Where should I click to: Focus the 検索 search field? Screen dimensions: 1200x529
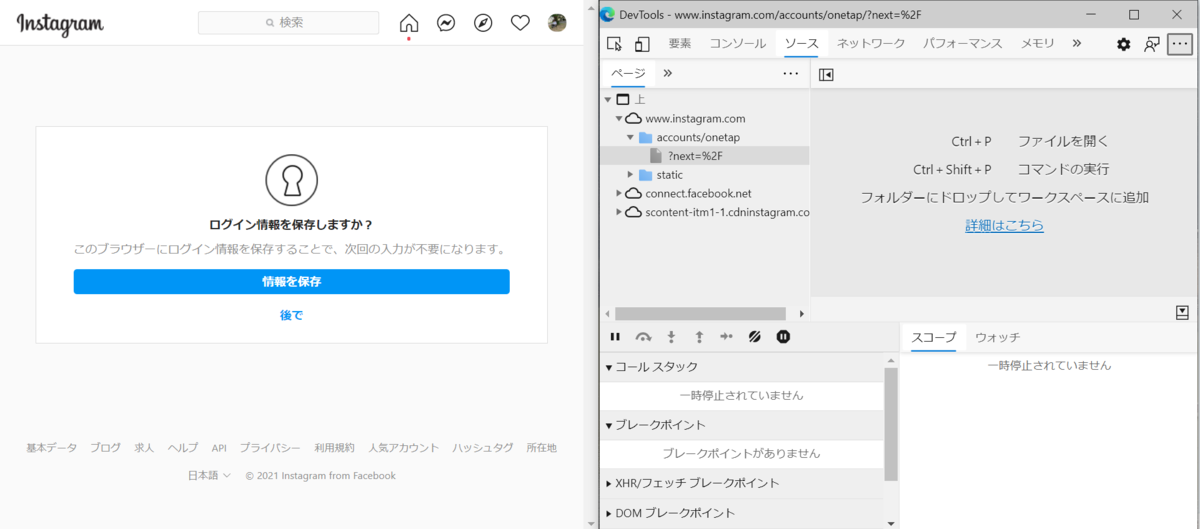coord(288,22)
